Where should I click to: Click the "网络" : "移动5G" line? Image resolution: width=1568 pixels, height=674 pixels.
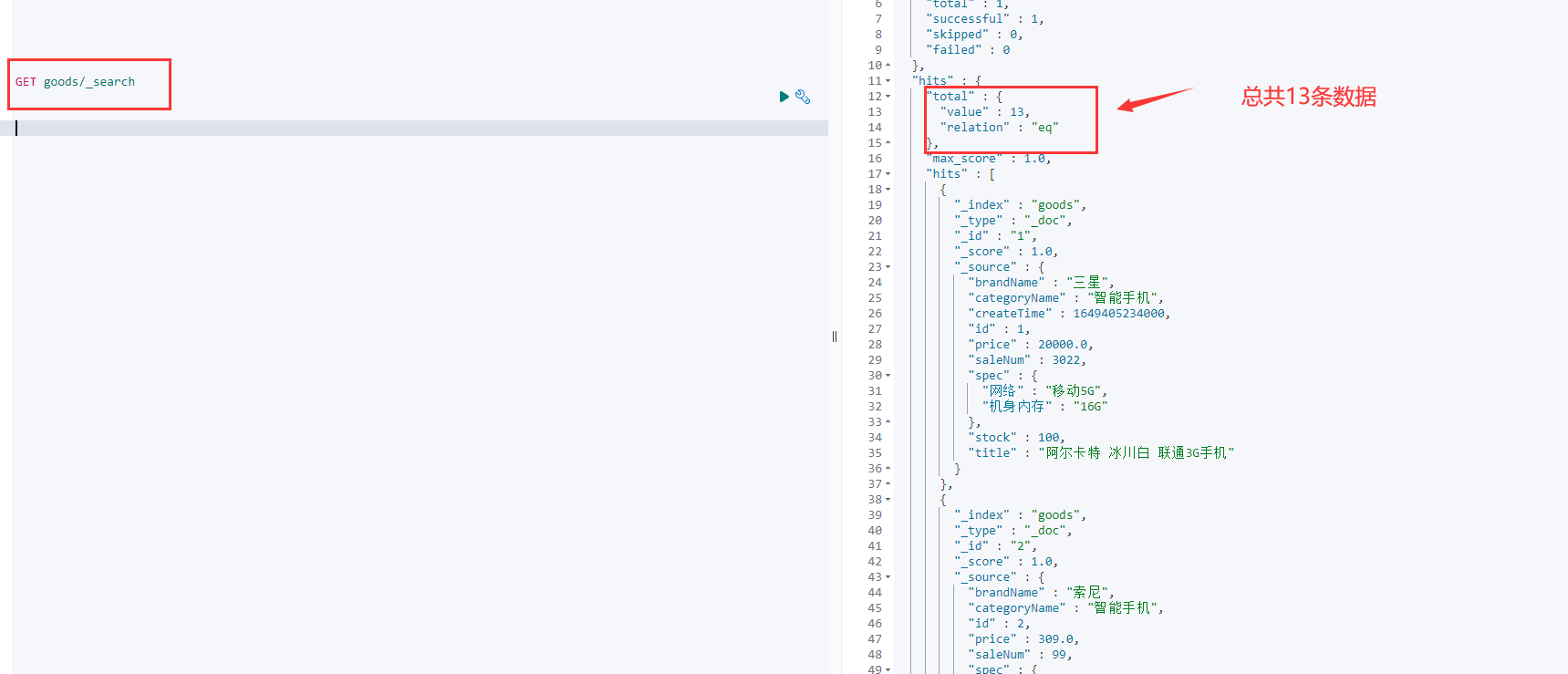tap(1044, 391)
